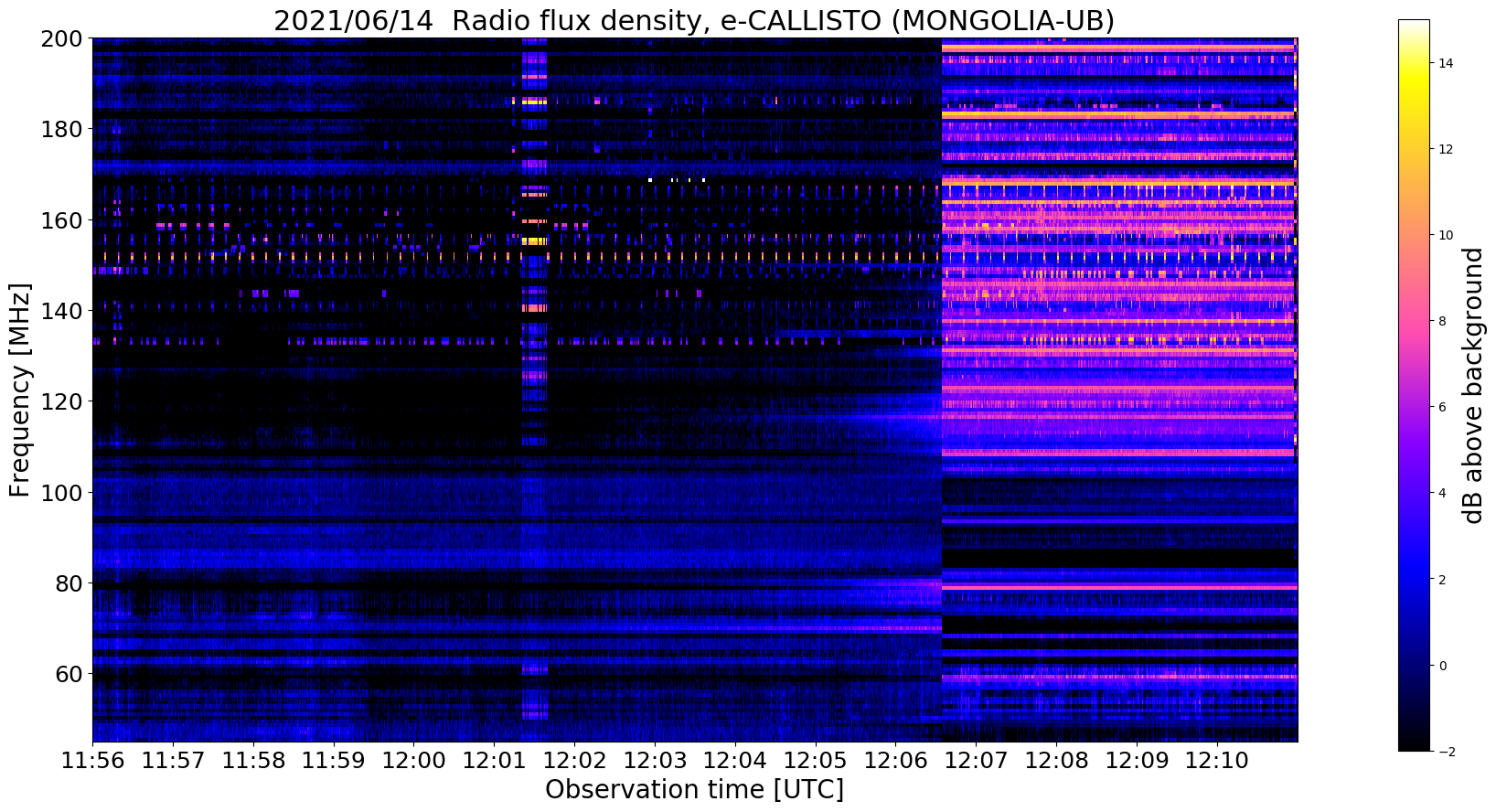Click the 200 frequency tick label
1496x812 pixels.
coord(64,39)
